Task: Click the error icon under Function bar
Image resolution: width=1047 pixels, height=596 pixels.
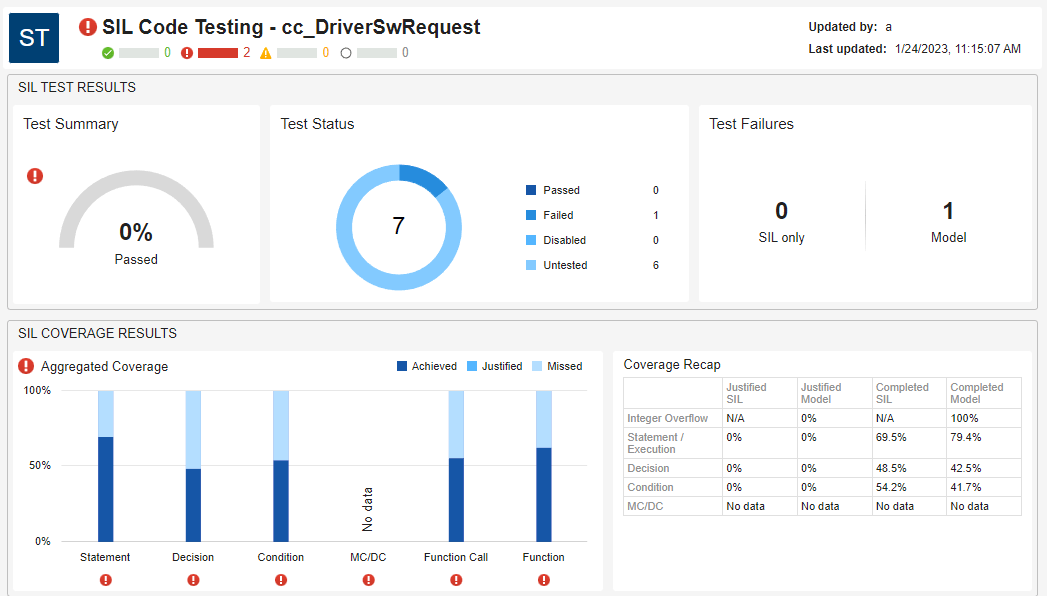Action: (544, 580)
